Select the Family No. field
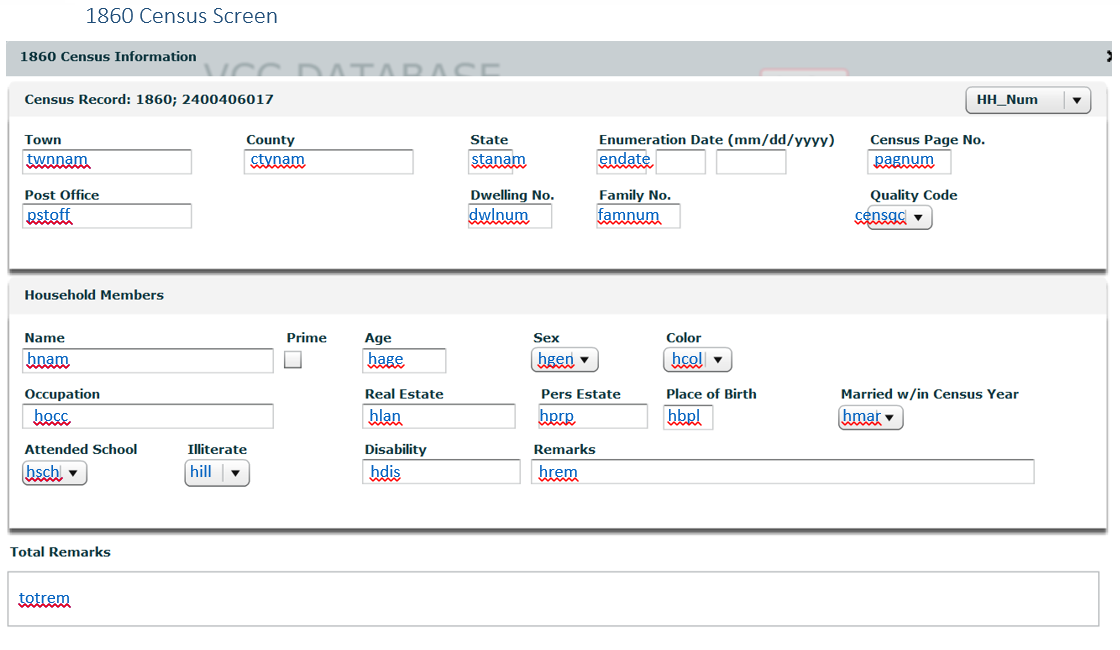1120x650 pixels. 638,216
